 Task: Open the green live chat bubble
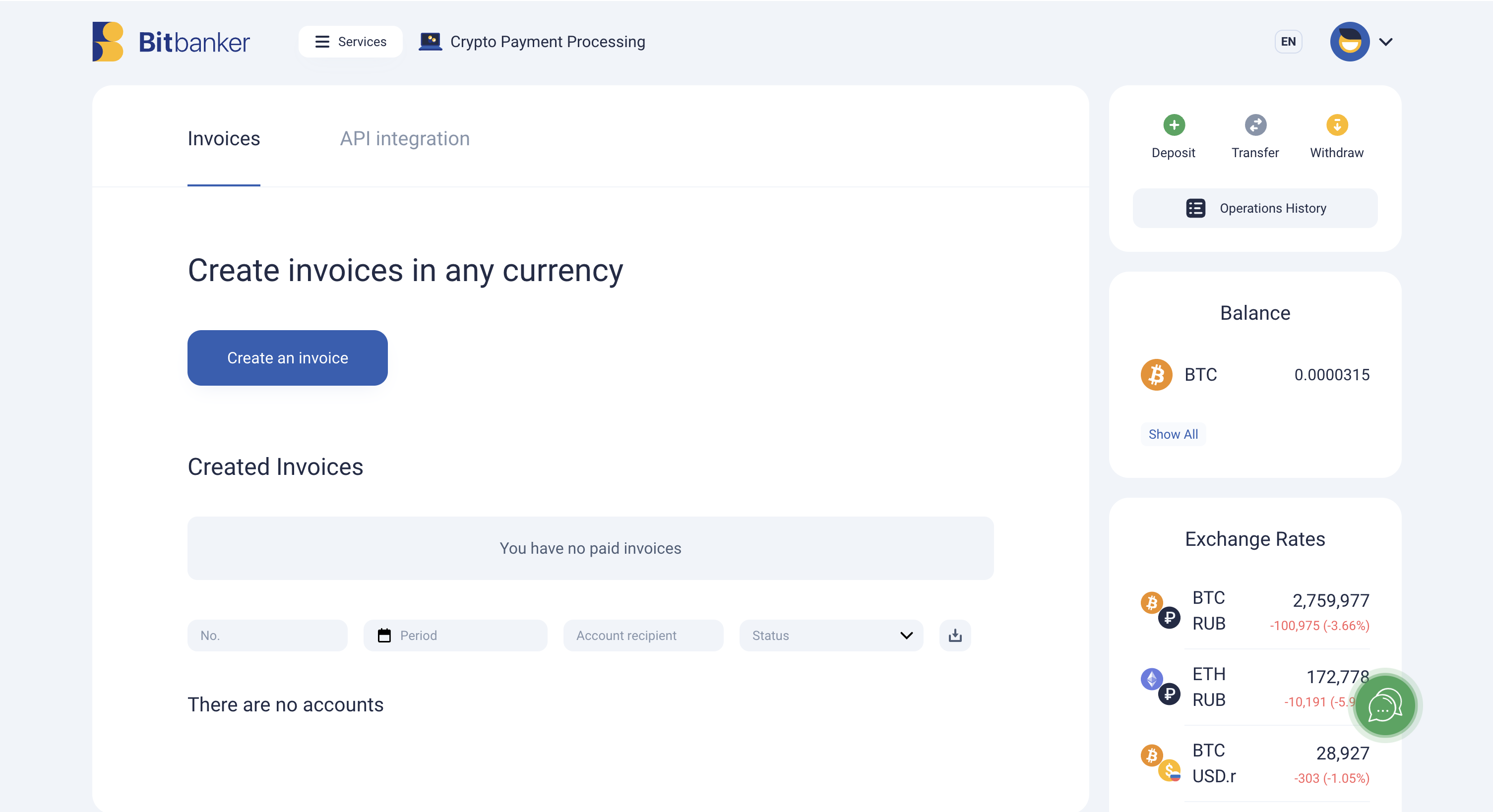coord(1384,705)
